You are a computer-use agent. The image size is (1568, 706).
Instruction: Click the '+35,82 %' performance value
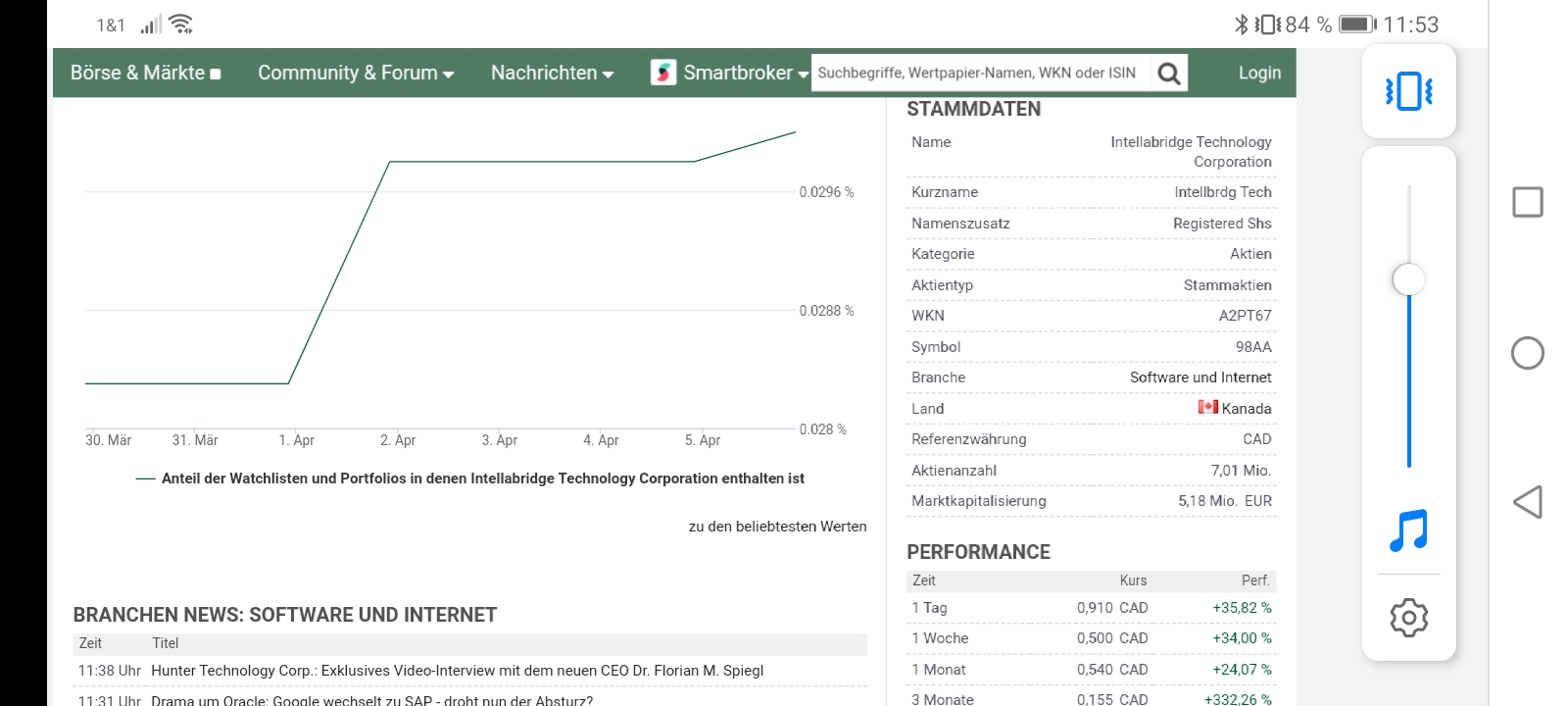click(1242, 608)
